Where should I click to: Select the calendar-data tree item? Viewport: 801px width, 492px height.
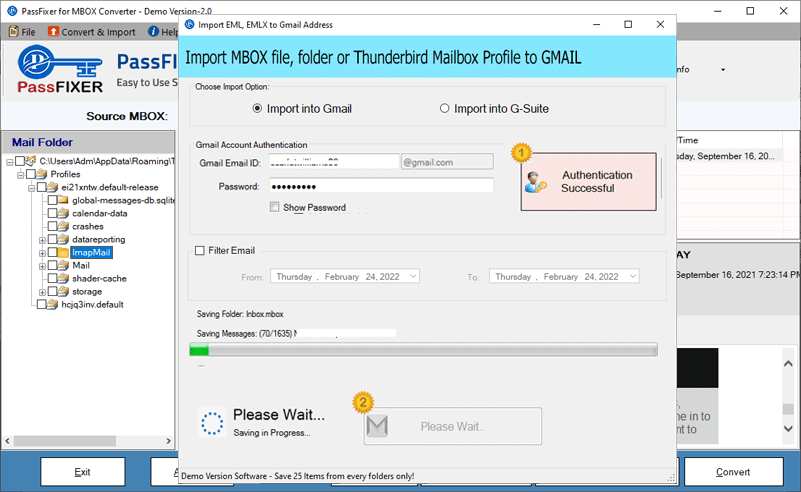100,213
